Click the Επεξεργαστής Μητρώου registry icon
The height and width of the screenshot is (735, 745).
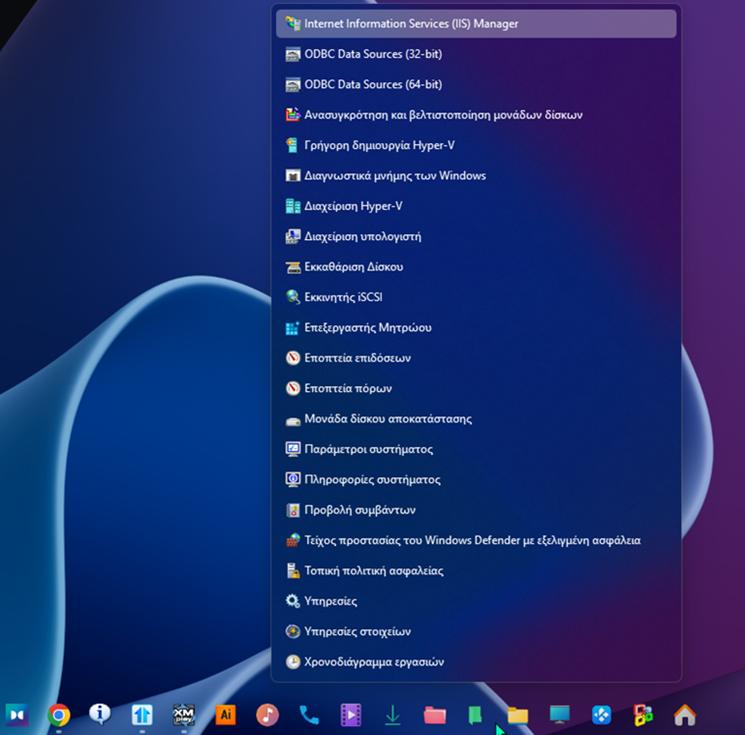click(293, 328)
